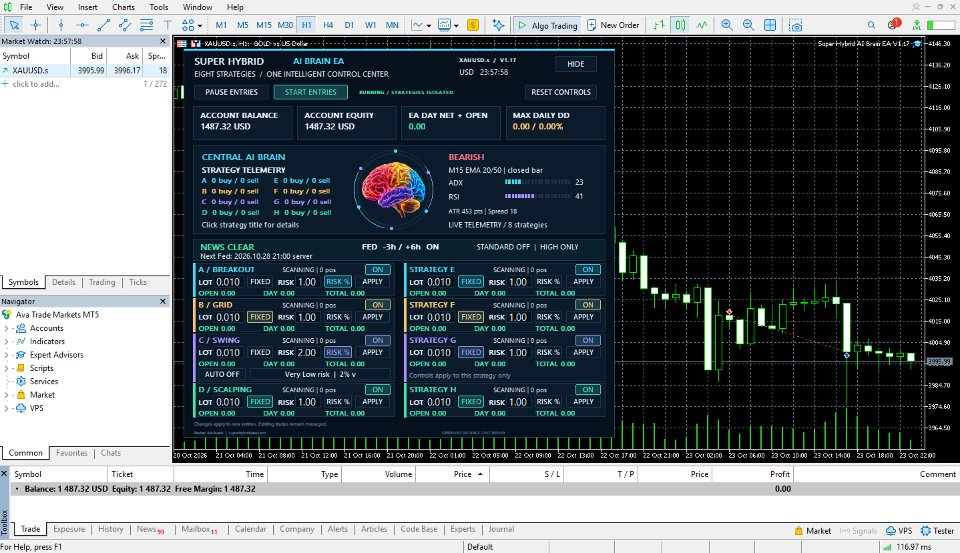The width and height of the screenshot is (960, 553).
Task: Click PAUSE ENTRIES in EA panel
Action: 231,92
